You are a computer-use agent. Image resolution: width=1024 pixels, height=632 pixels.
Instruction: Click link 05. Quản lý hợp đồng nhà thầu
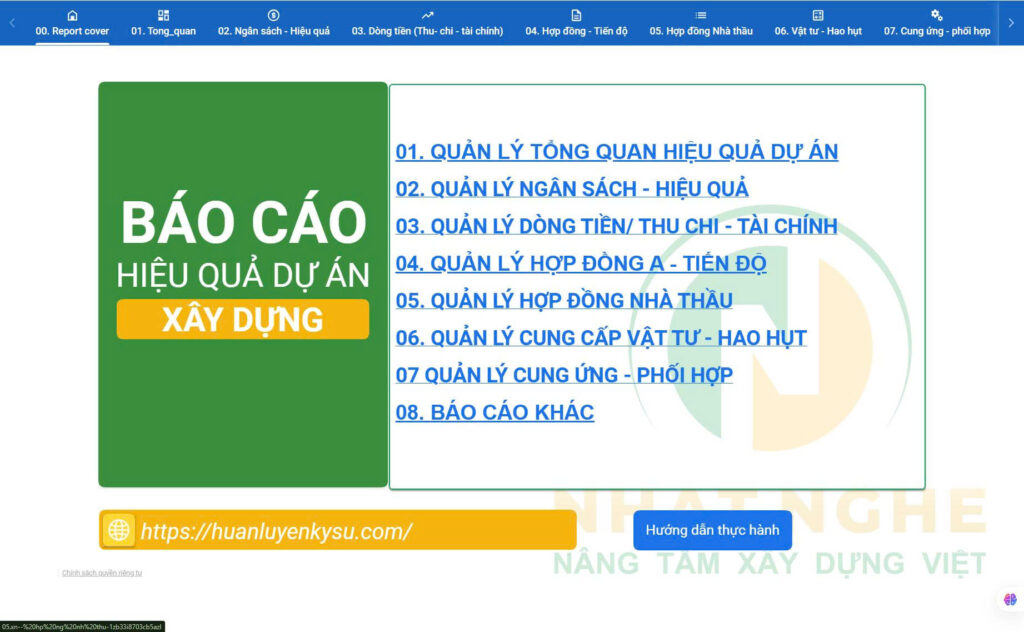pyautogui.click(x=564, y=300)
